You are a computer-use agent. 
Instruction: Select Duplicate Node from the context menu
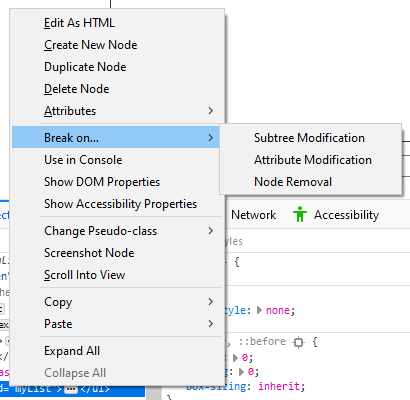(x=85, y=67)
